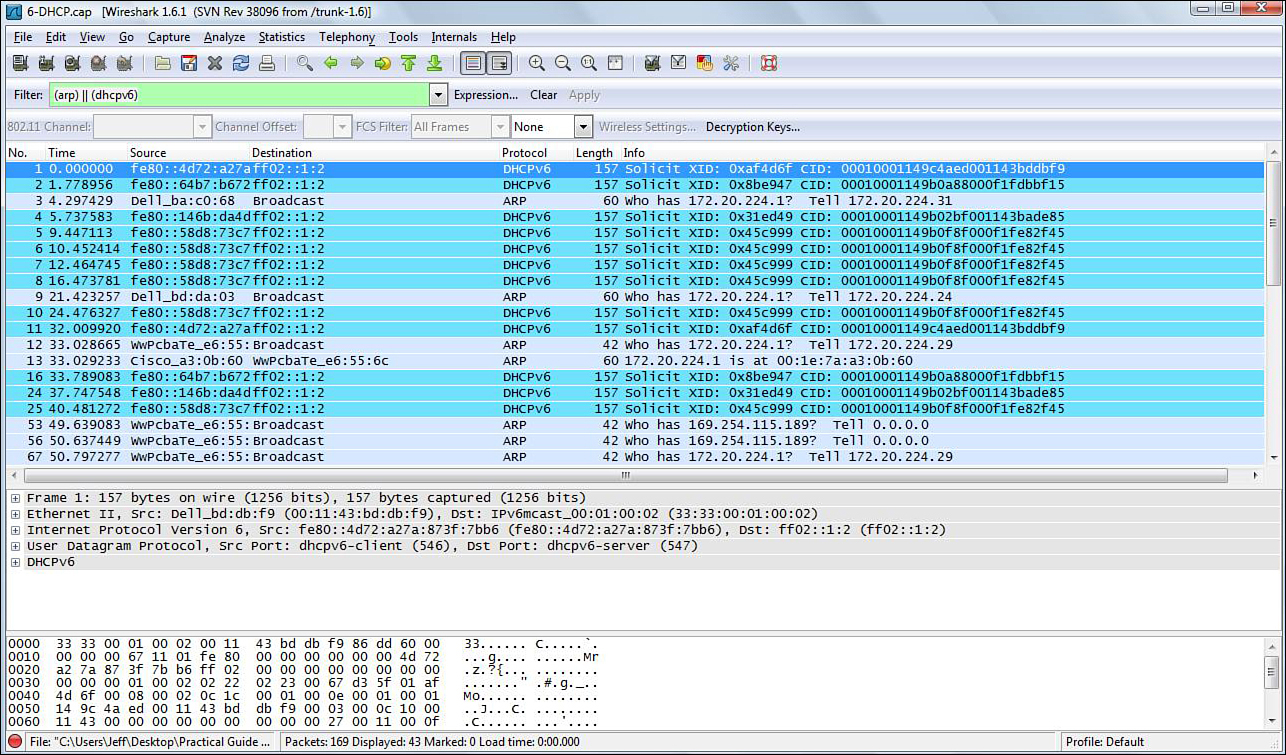Image resolution: width=1286 pixels, height=755 pixels.
Task: Click Expression... button next to filter
Action: 486,95
